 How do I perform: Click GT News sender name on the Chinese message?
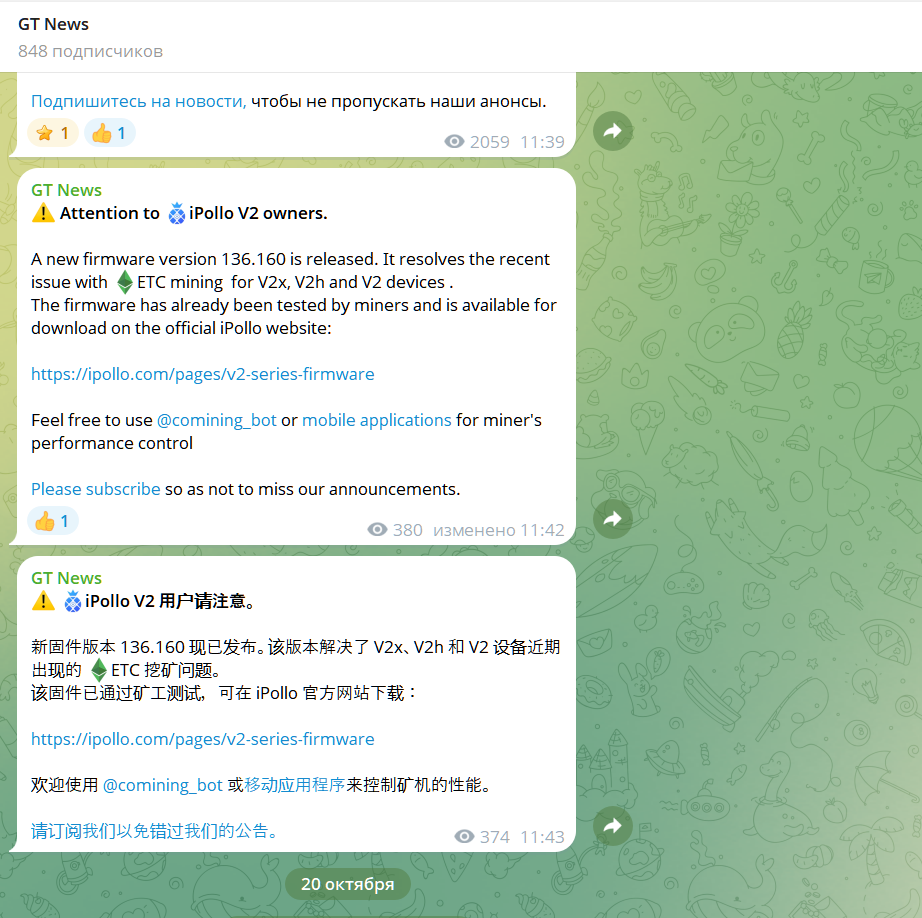pos(66,578)
